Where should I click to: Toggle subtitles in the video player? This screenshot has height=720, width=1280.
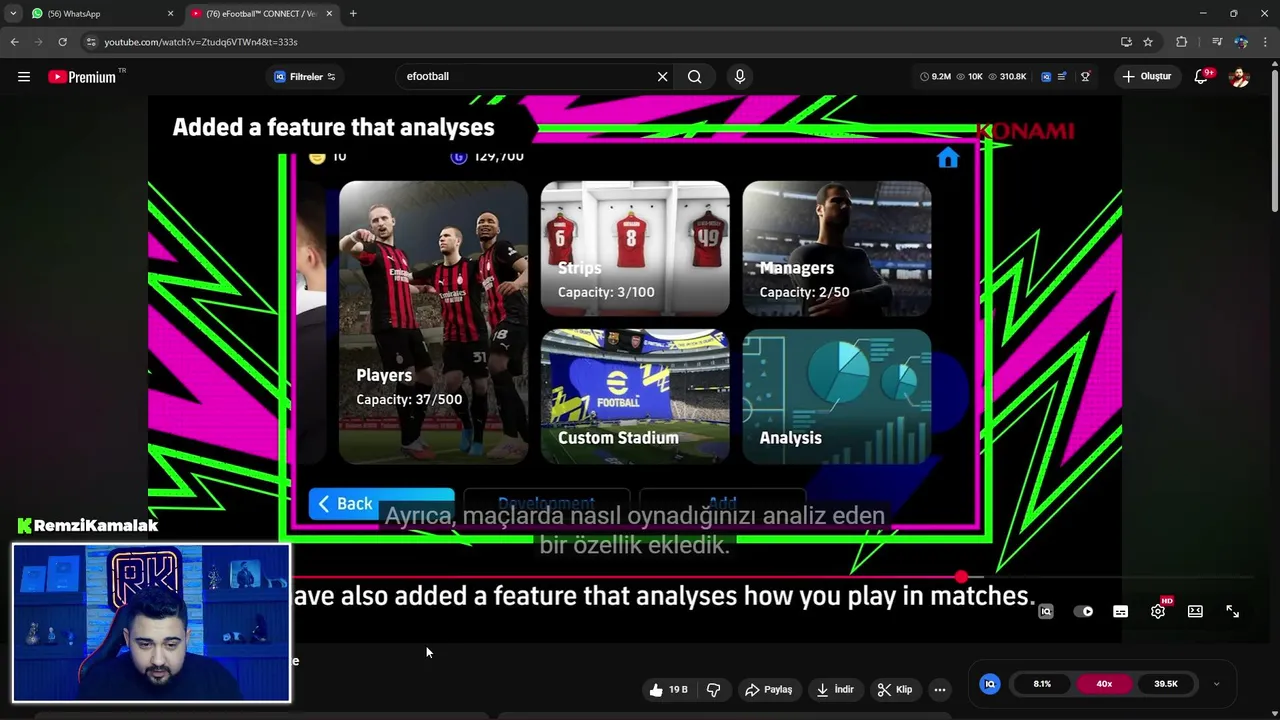1121,612
